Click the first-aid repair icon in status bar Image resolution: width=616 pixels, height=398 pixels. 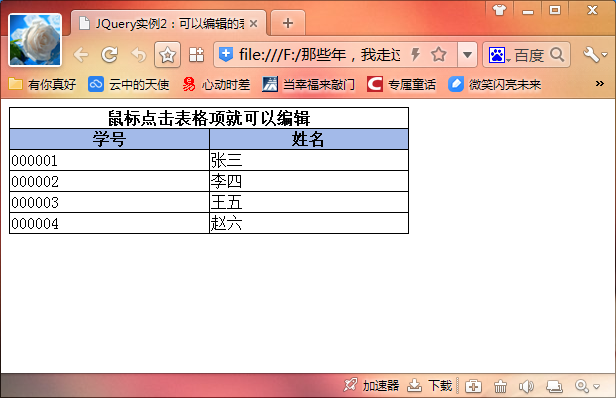coord(473,386)
